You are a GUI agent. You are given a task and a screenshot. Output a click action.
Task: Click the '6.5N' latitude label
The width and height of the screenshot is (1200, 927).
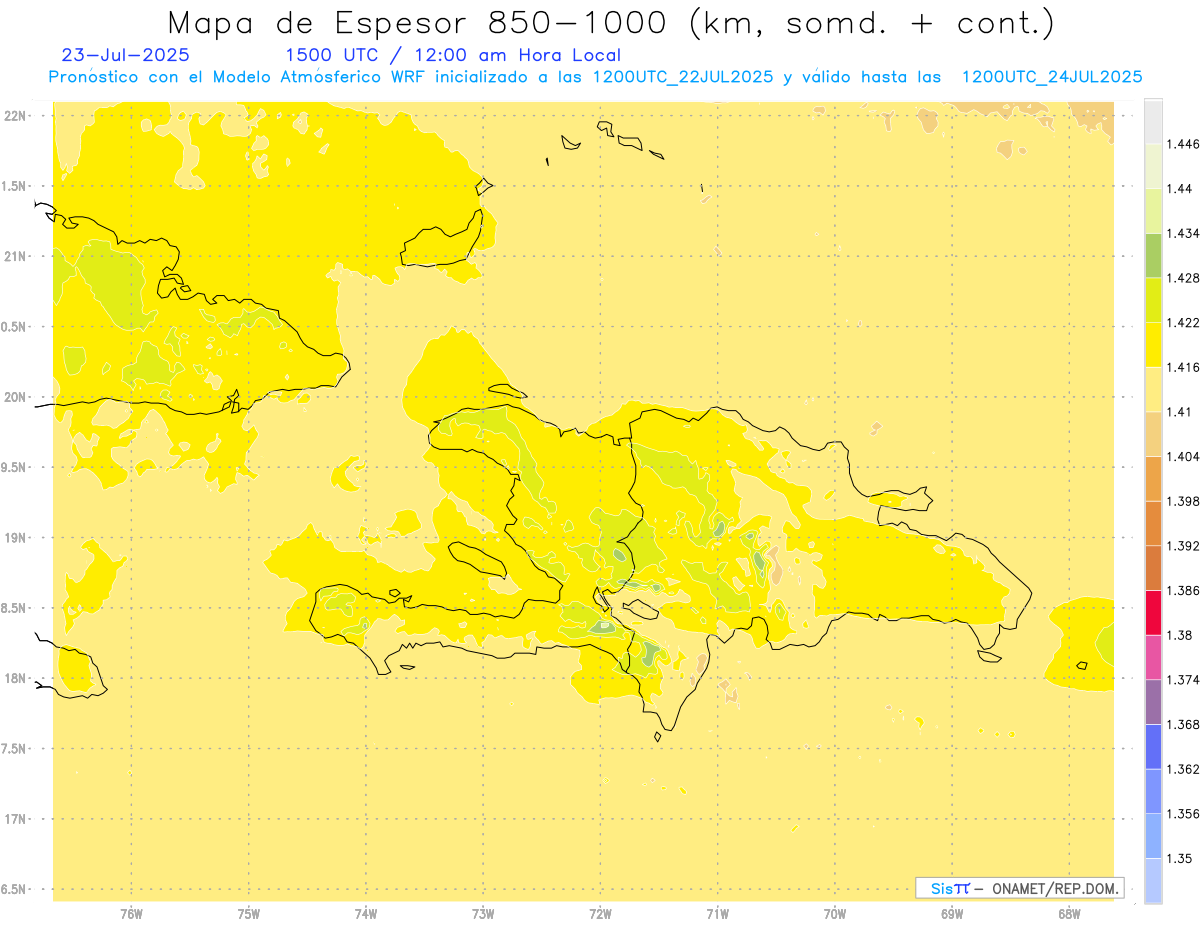(x=15, y=889)
